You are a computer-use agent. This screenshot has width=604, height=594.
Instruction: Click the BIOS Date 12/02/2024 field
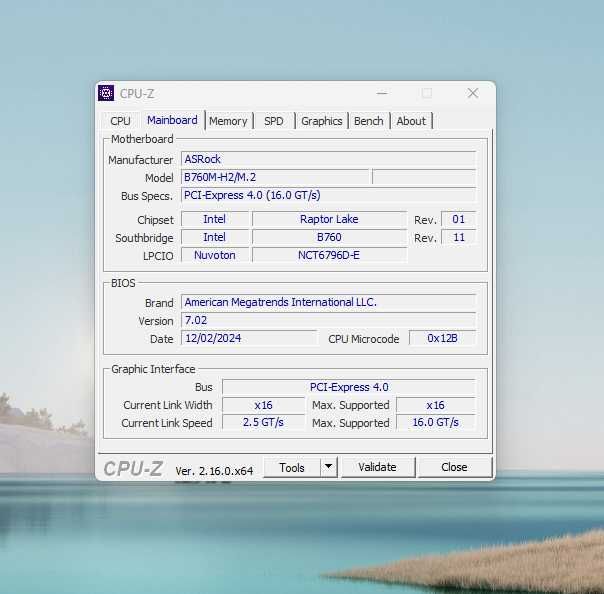[249, 338]
